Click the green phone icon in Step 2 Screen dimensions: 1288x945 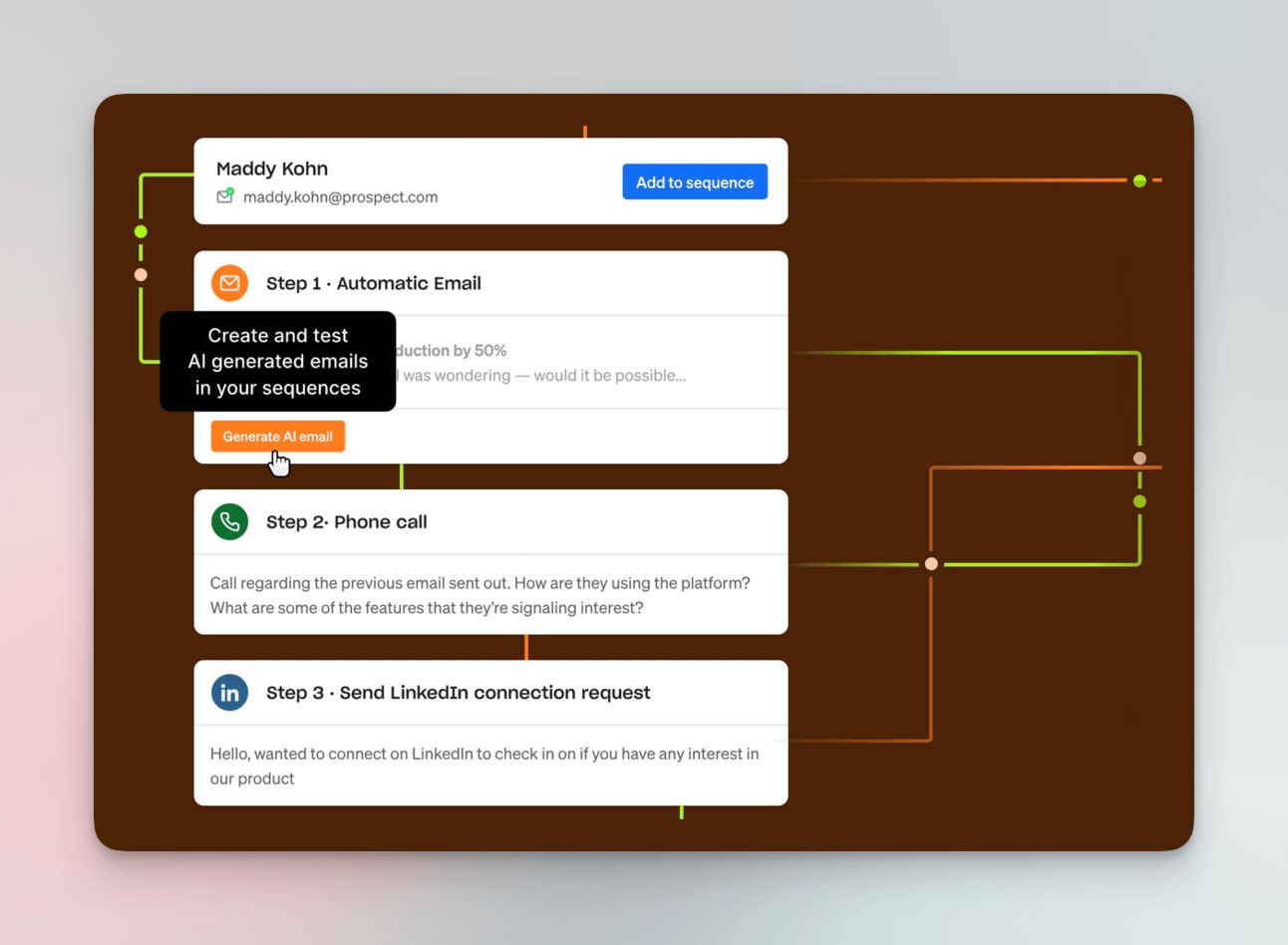(x=230, y=521)
